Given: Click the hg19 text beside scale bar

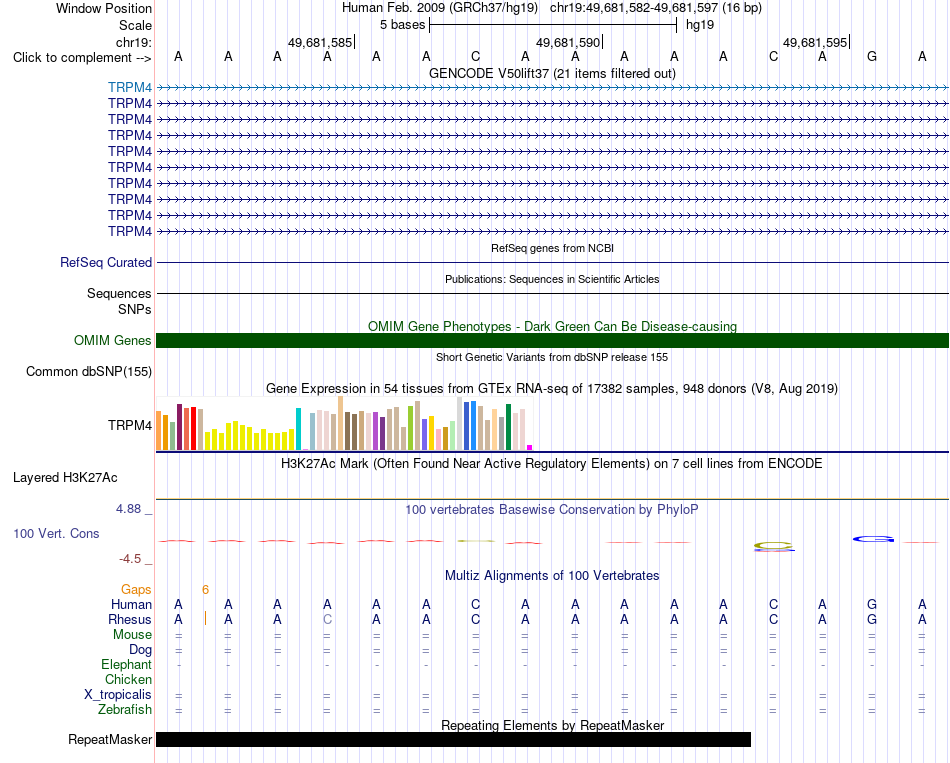Looking at the screenshot, I should tap(700, 25).
